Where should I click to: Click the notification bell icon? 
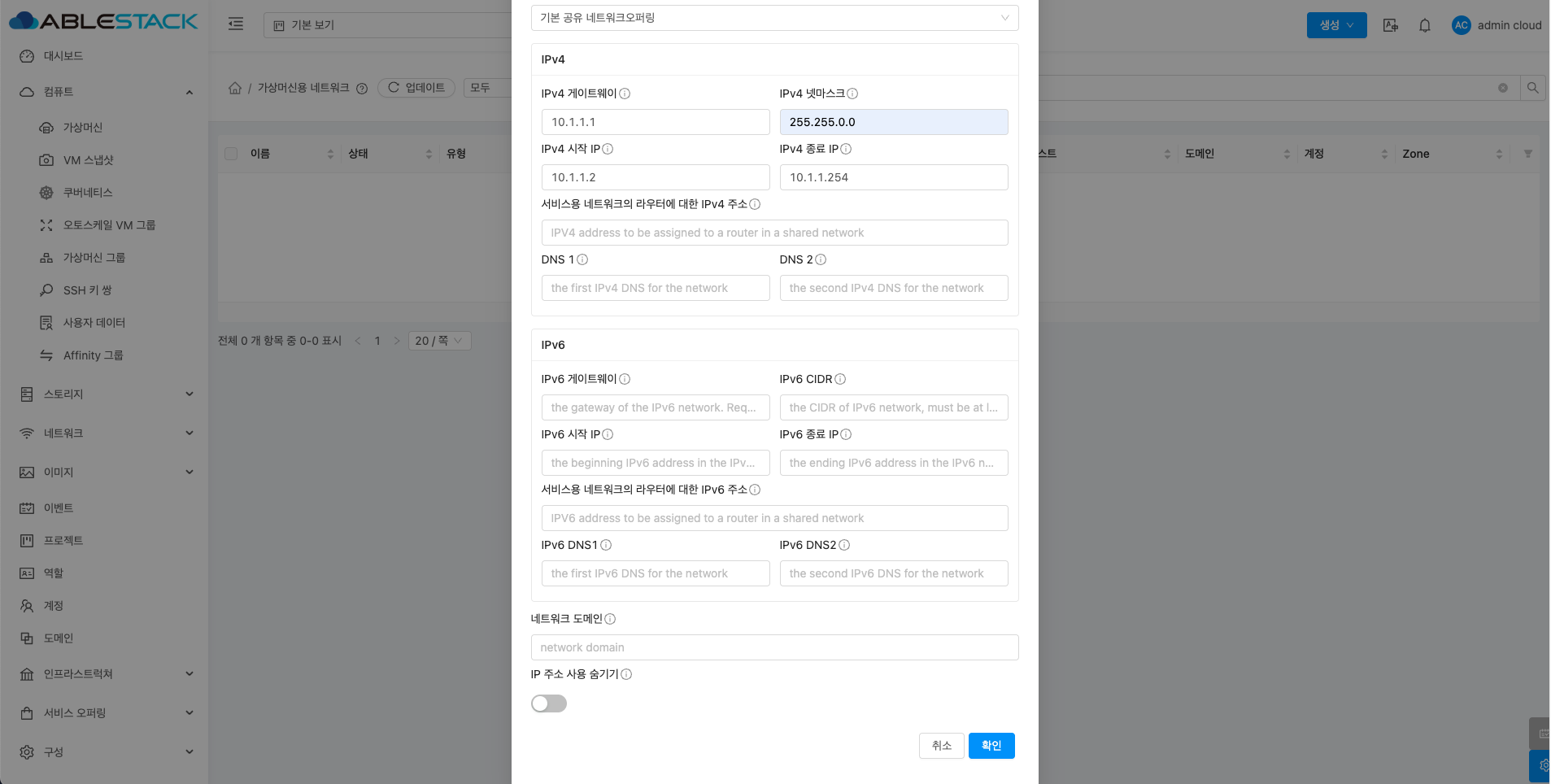1424,25
